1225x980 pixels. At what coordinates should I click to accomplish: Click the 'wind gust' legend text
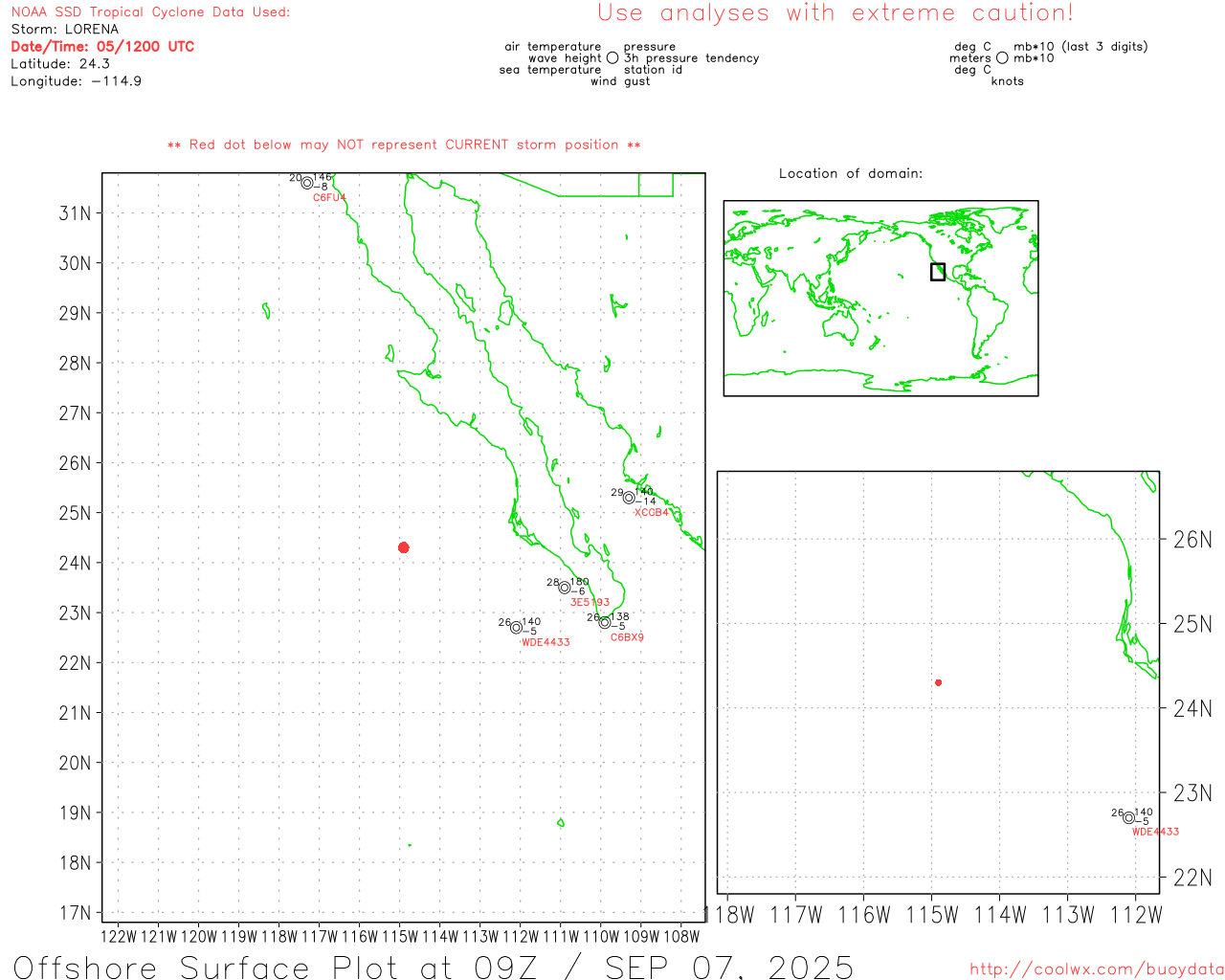tap(620, 81)
